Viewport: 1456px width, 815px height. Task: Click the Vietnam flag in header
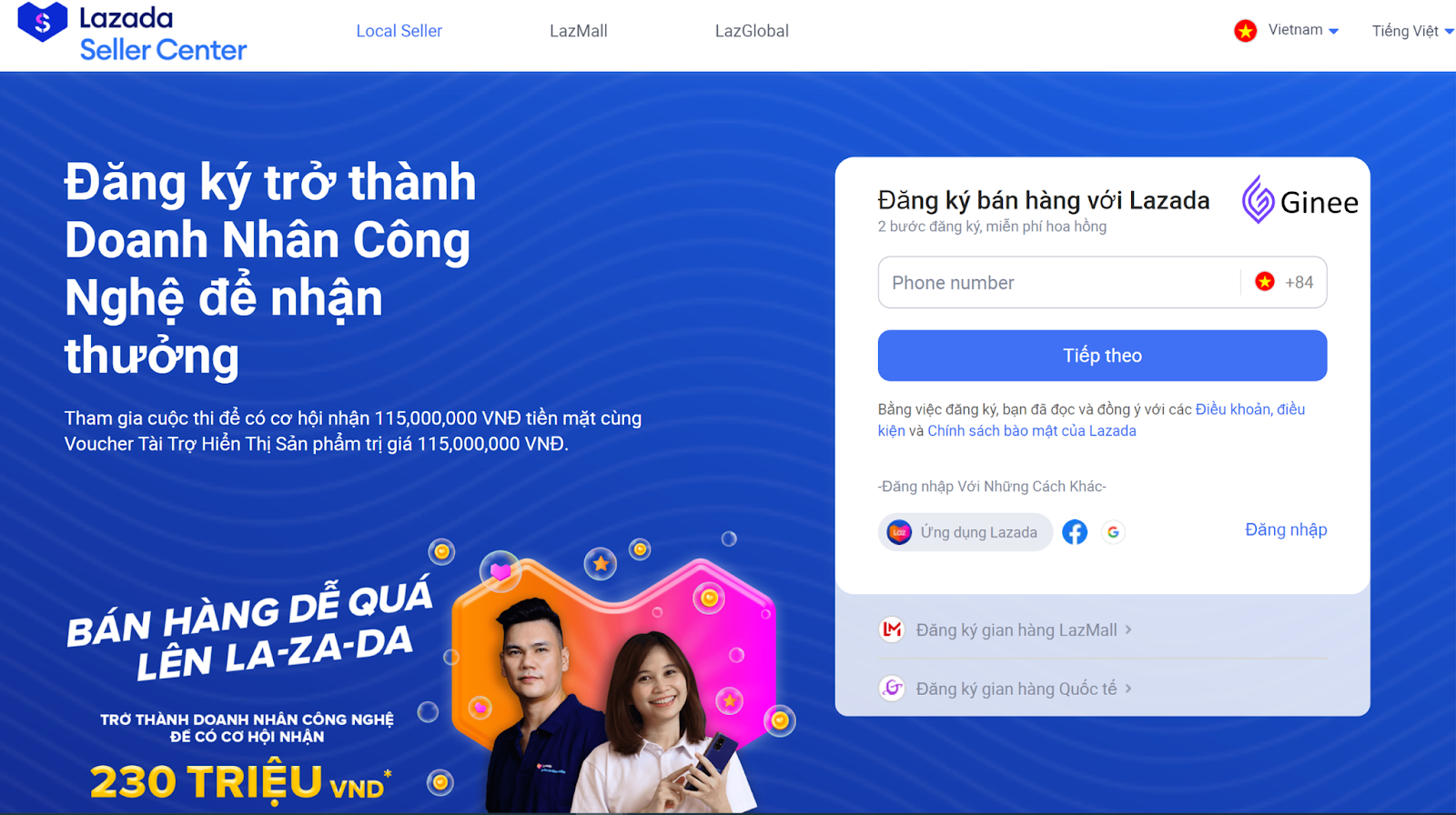1245,31
